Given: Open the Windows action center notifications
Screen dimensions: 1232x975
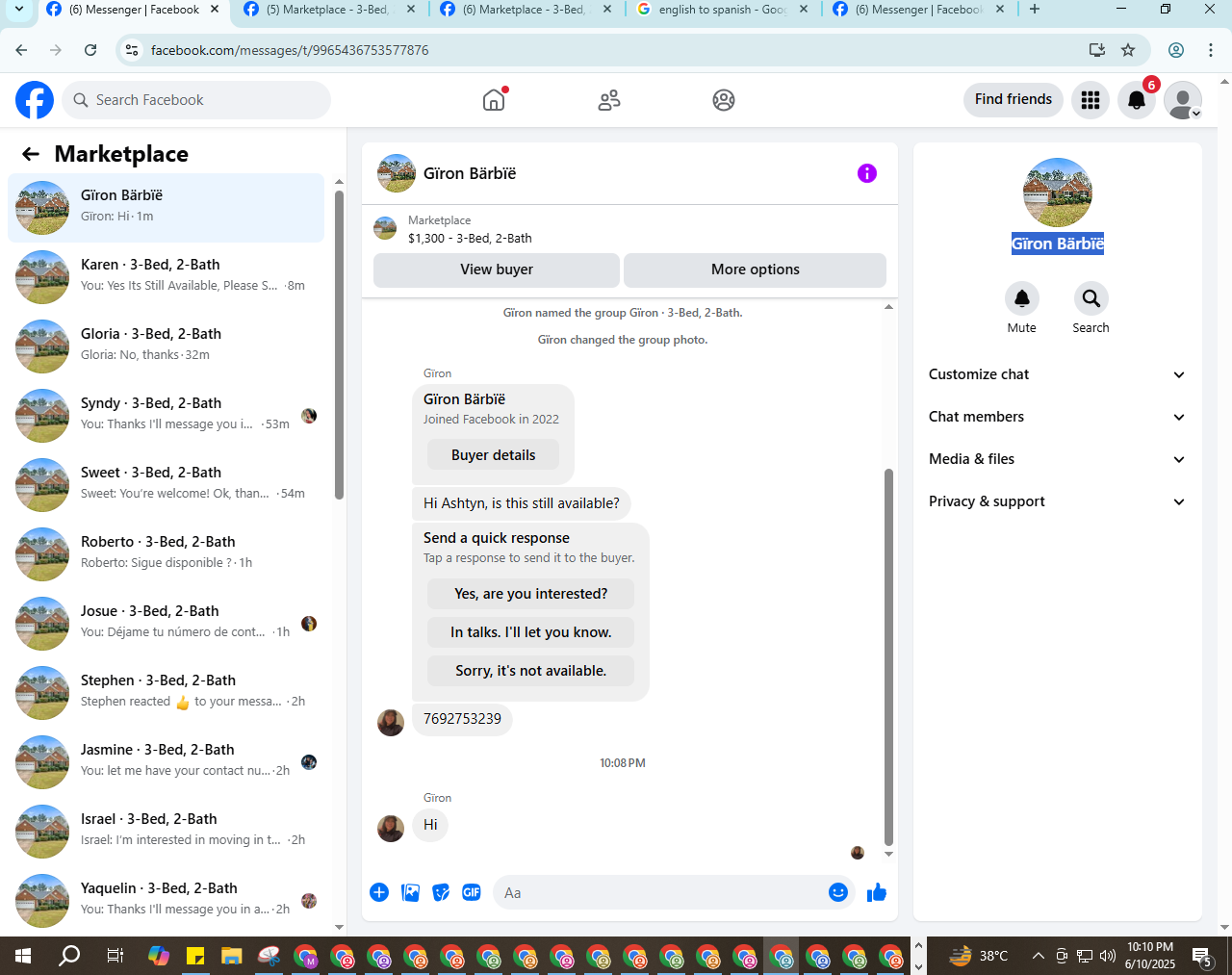Looking at the screenshot, I should [x=1202, y=956].
